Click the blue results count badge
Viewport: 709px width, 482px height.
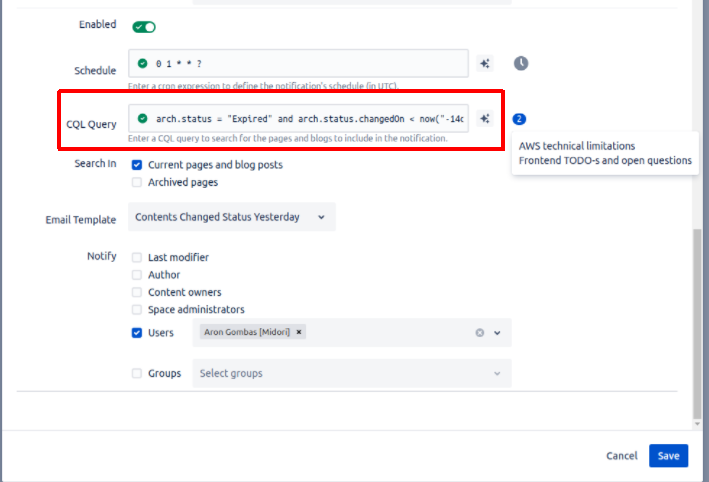point(519,119)
